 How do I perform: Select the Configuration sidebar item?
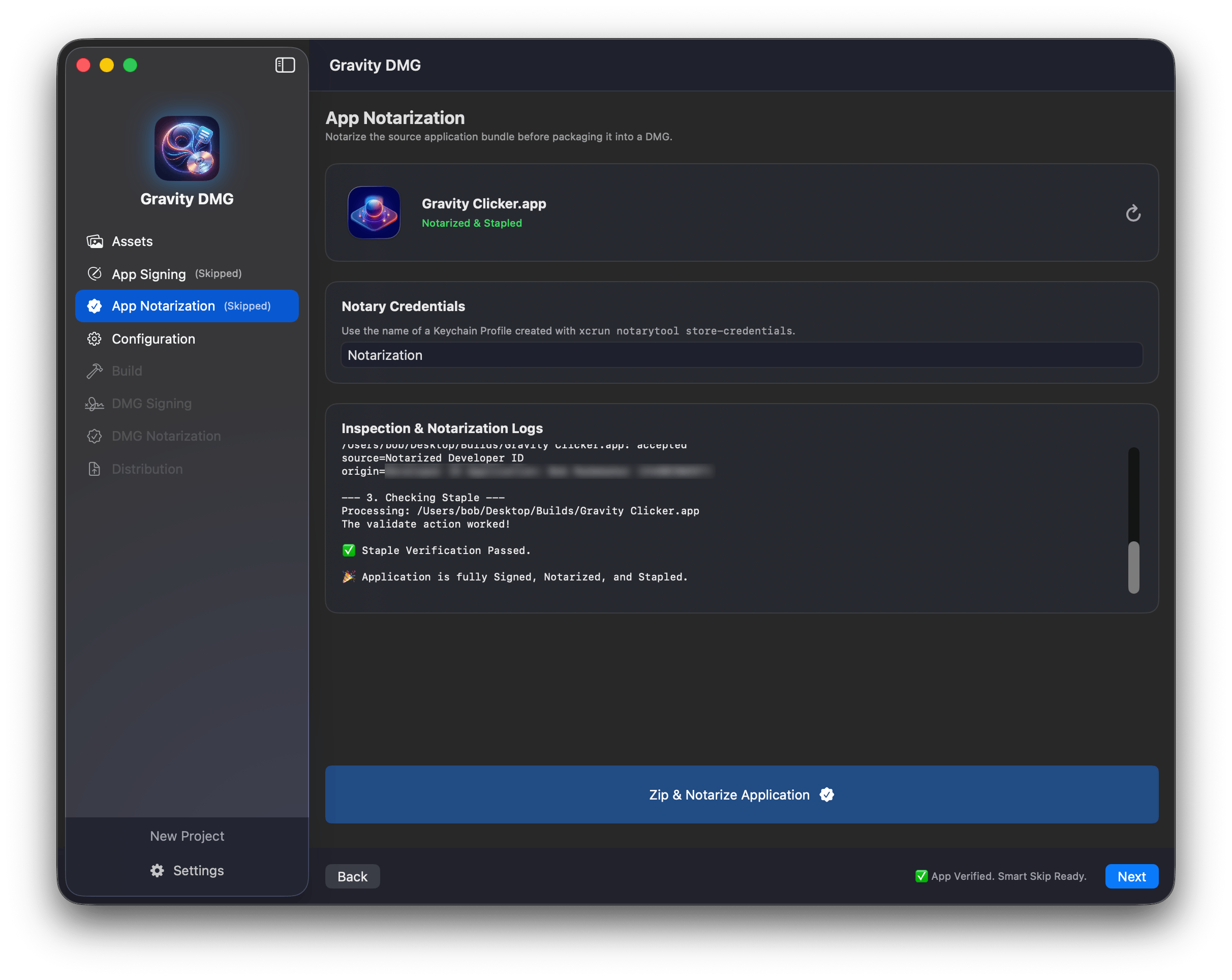click(x=153, y=339)
